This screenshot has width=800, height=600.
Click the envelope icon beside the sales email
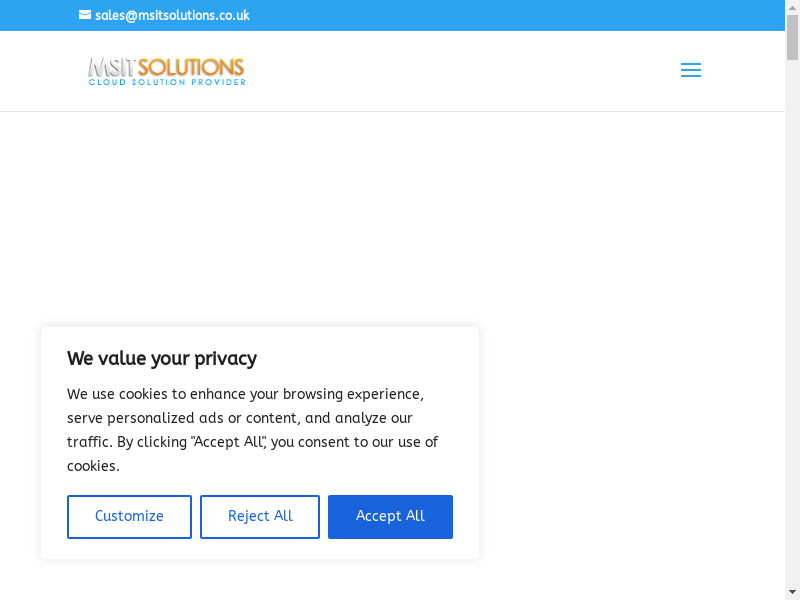(x=85, y=15)
